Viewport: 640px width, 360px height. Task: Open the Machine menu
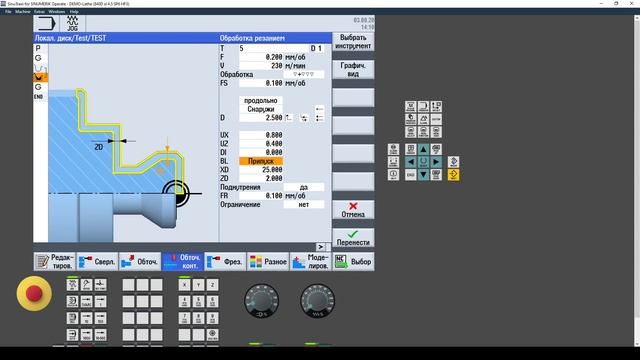pyautogui.click(x=23, y=11)
